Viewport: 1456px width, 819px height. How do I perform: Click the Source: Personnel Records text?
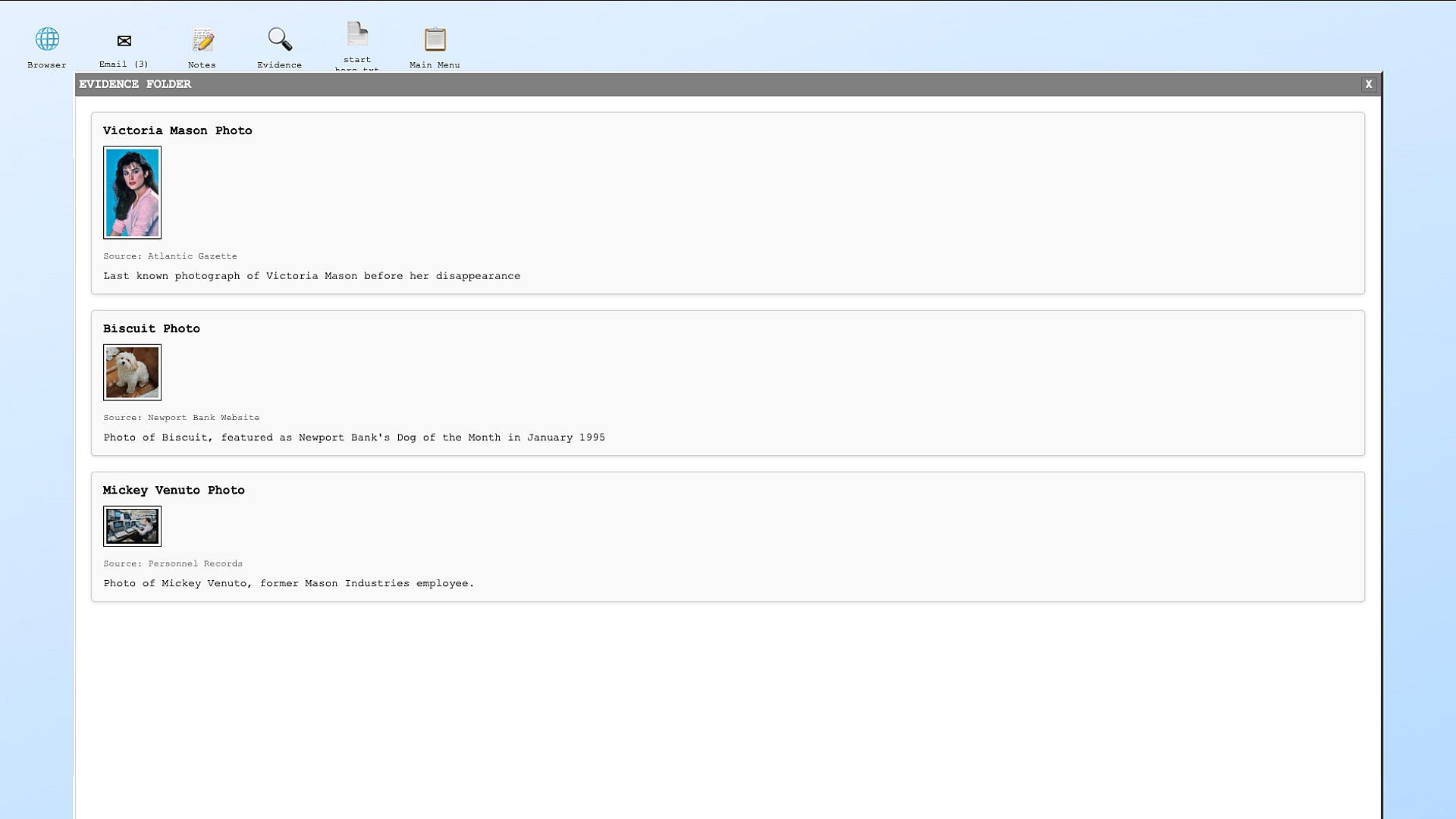(173, 563)
